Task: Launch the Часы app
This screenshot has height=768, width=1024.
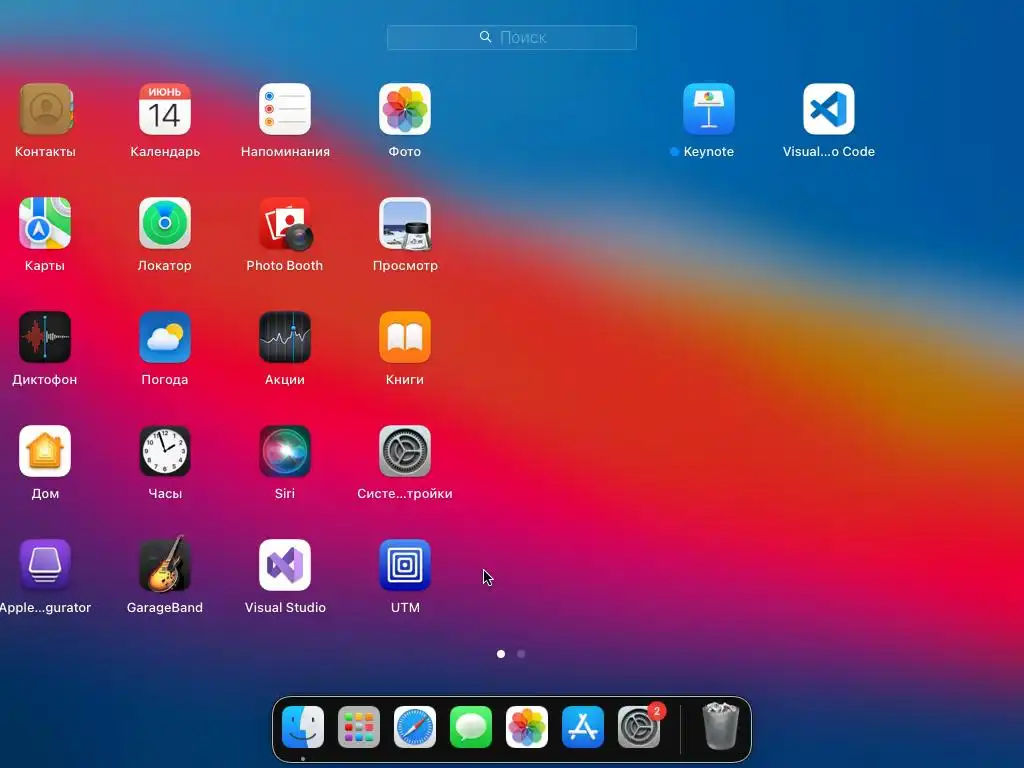Action: 165,451
